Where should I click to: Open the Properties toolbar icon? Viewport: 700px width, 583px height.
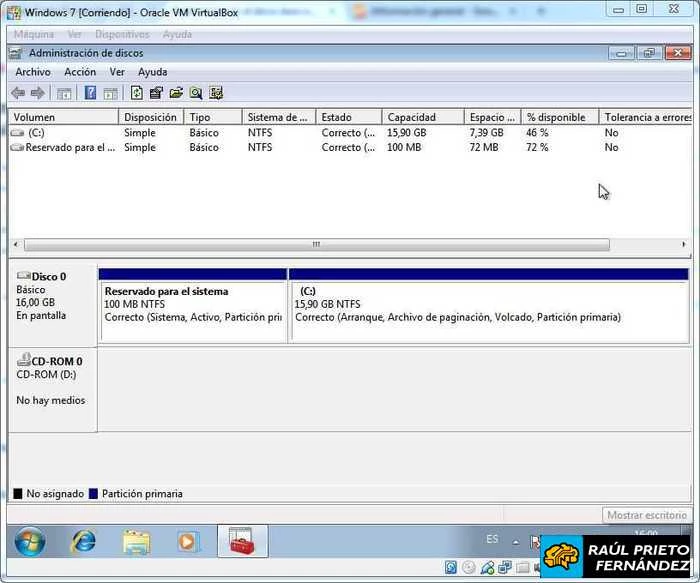[x=156, y=93]
